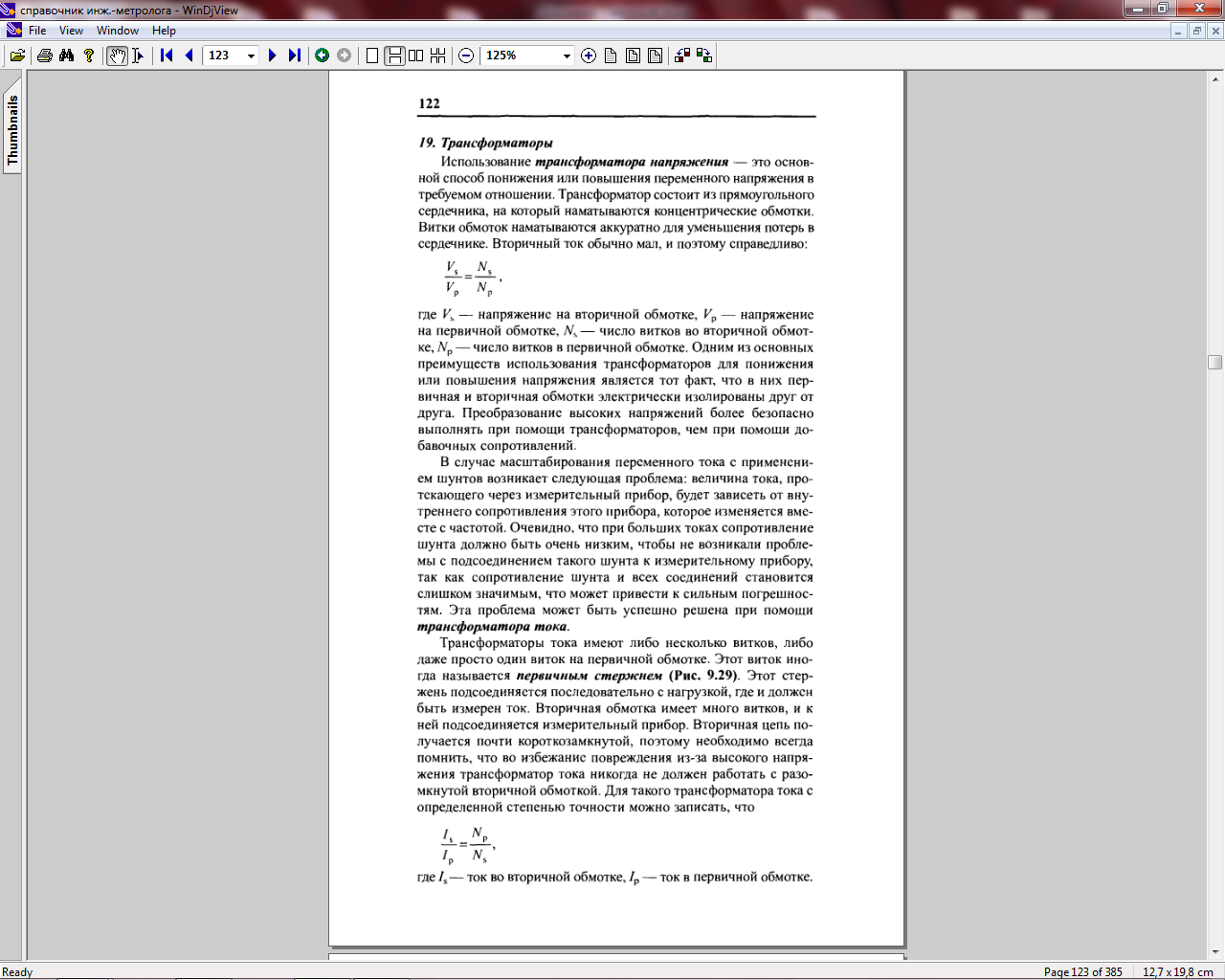Minimize the inner document window
Screen dimensions: 1225x980
pos(1179,31)
